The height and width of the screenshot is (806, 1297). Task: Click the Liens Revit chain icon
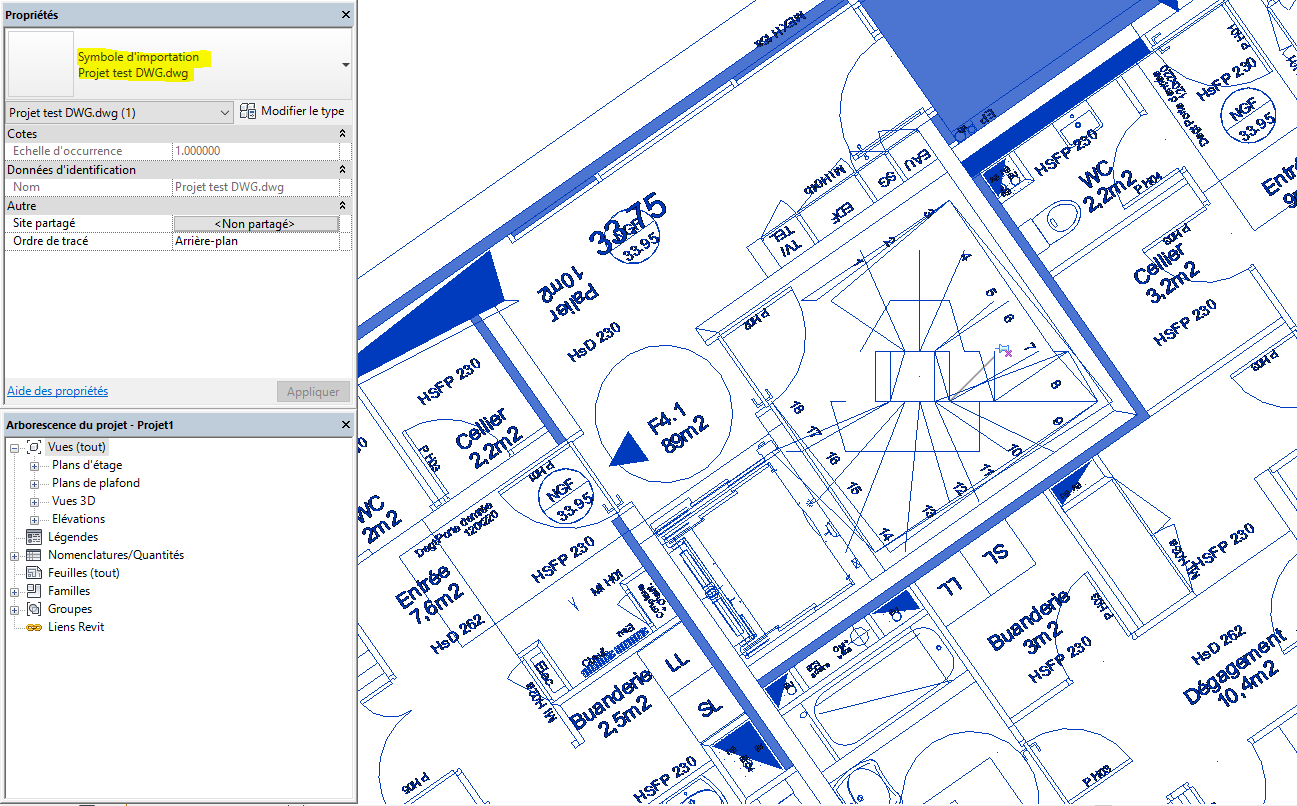[x=33, y=627]
